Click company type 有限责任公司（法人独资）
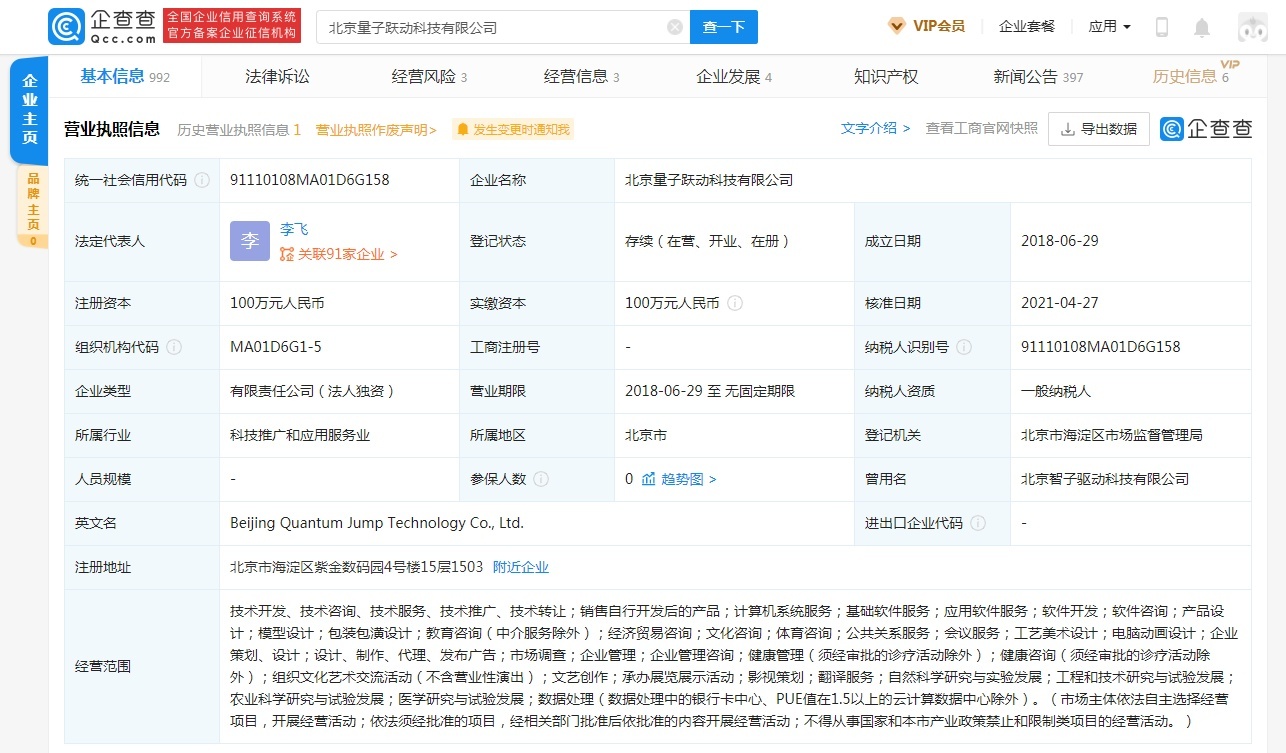The height and width of the screenshot is (753, 1286). click(313, 391)
